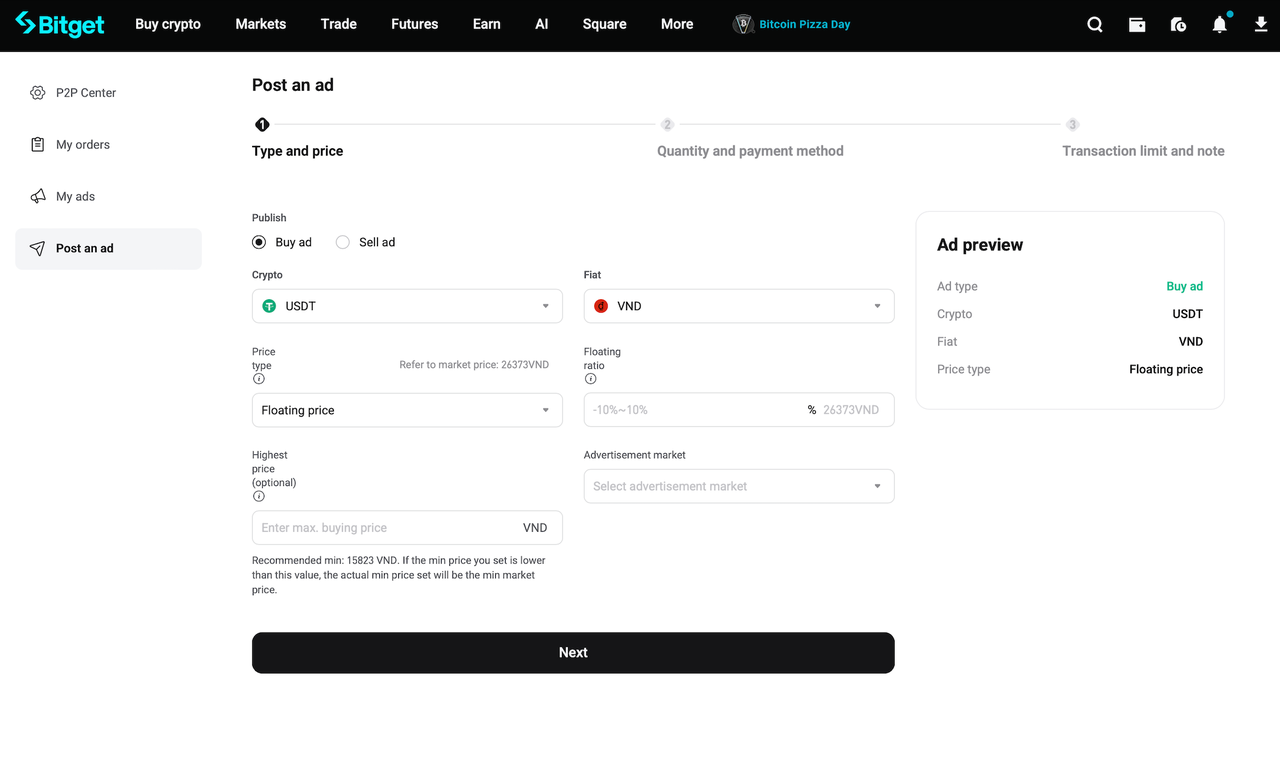Click the My orders clipboard icon
Viewport: 1280px width, 773px height.
click(x=38, y=145)
